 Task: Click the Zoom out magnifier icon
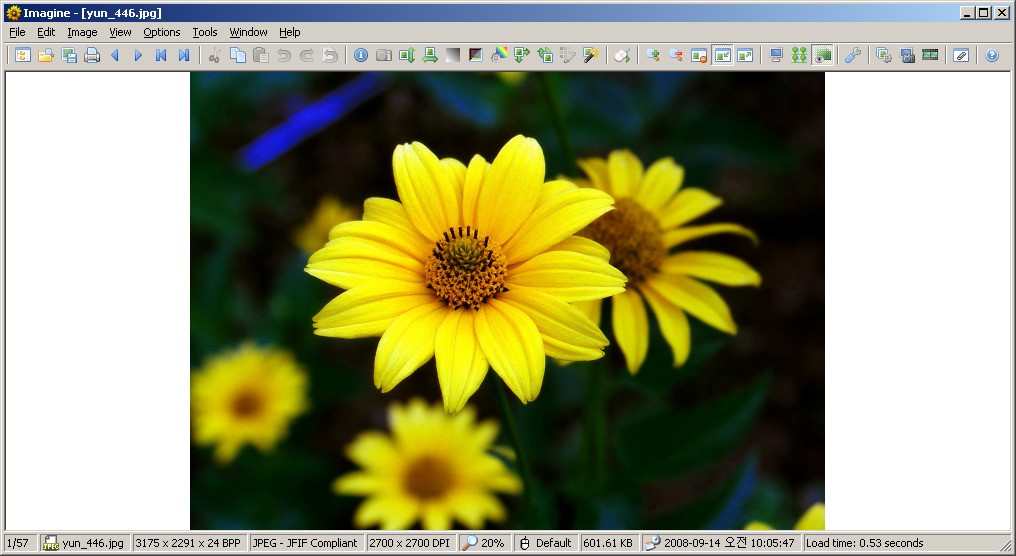676,56
